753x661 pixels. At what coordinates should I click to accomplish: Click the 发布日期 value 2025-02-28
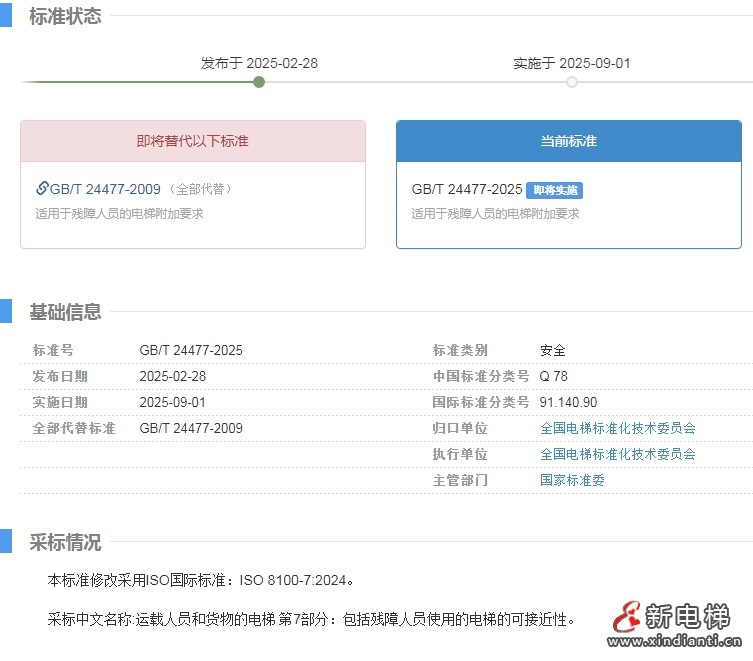(x=172, y=376)
